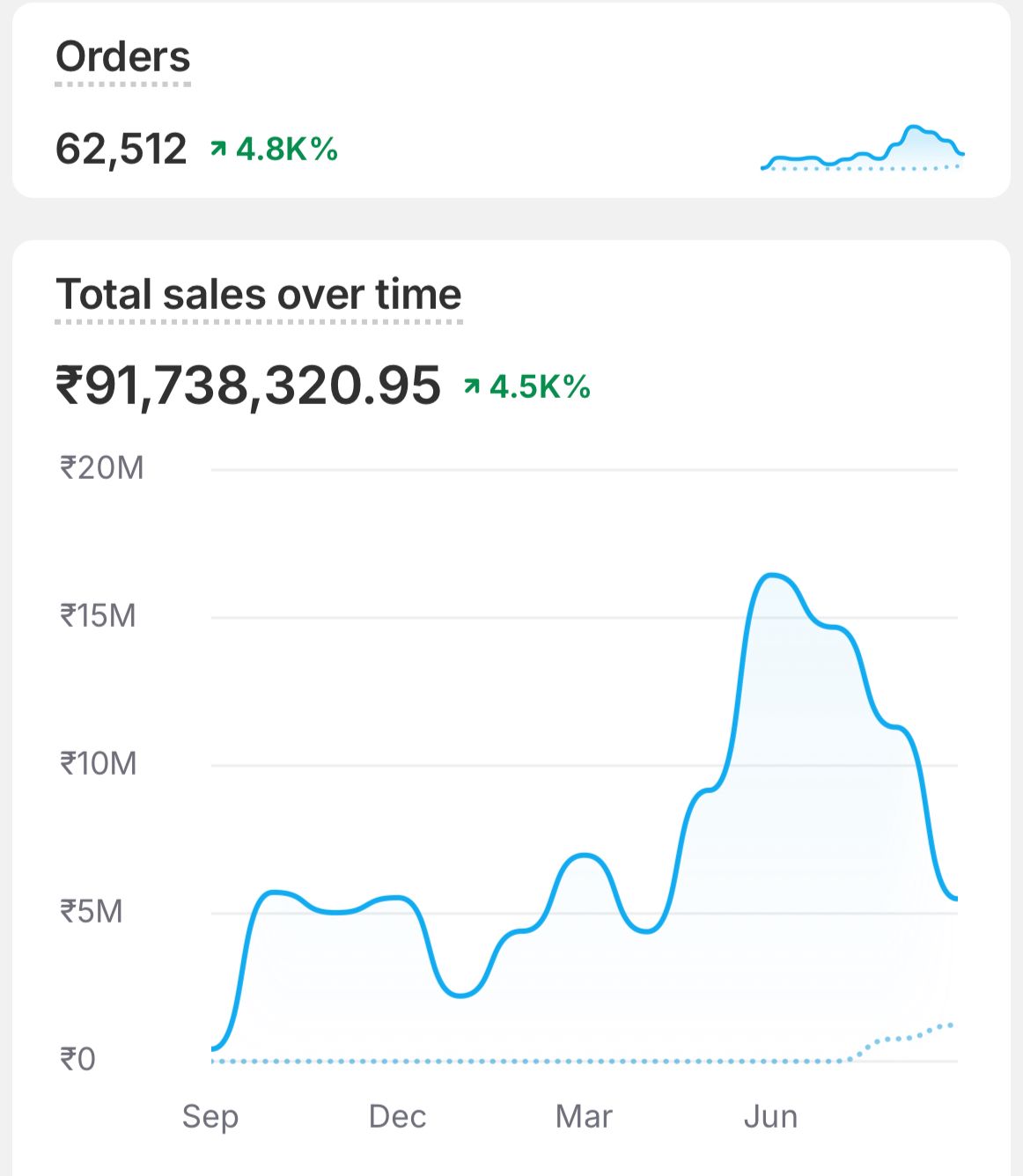Select the Sep marker on the x-axis
Screen dimensions: 1023x1176
210,1116
